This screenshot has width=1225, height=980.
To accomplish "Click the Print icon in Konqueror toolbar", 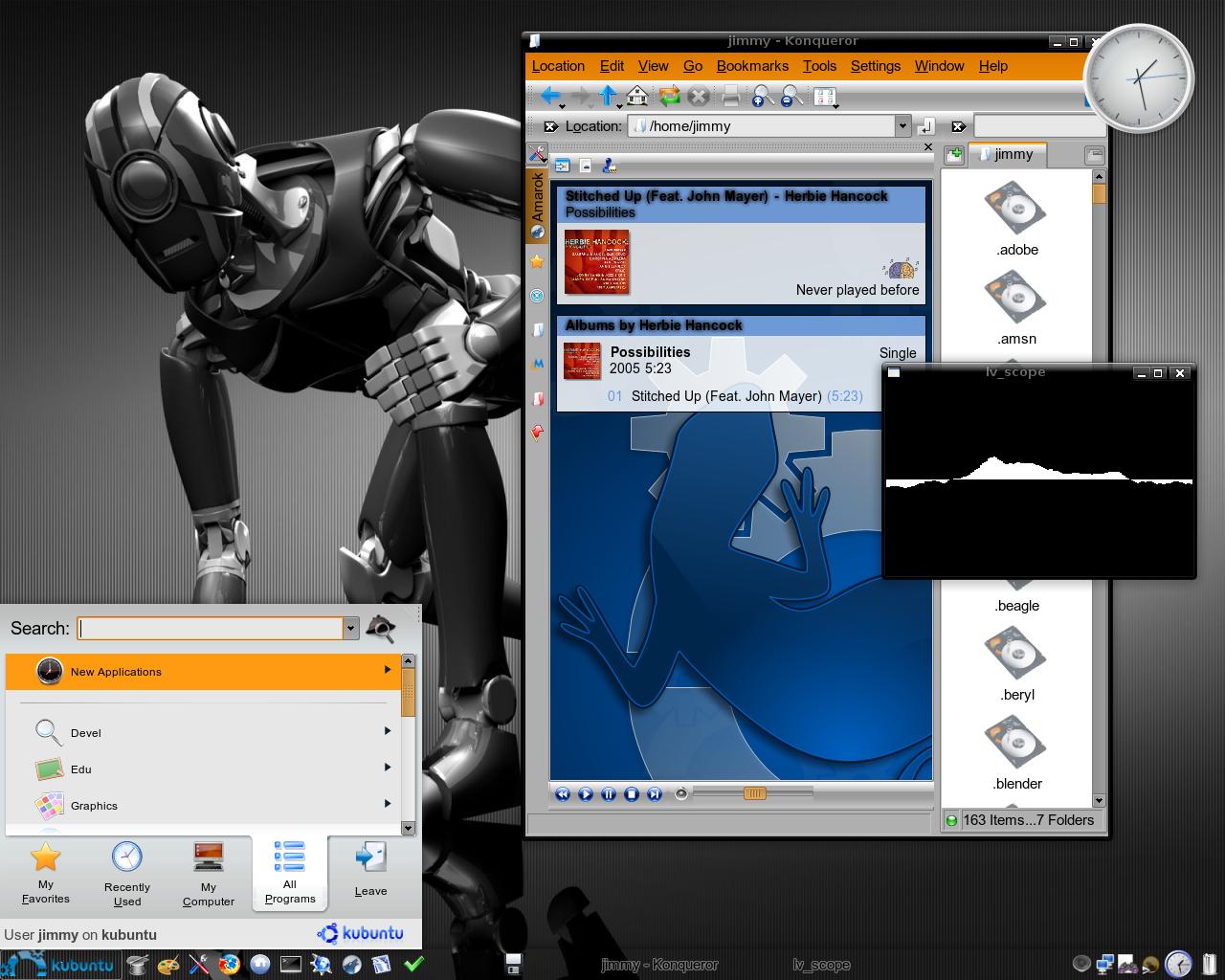I will pos(730,96).
